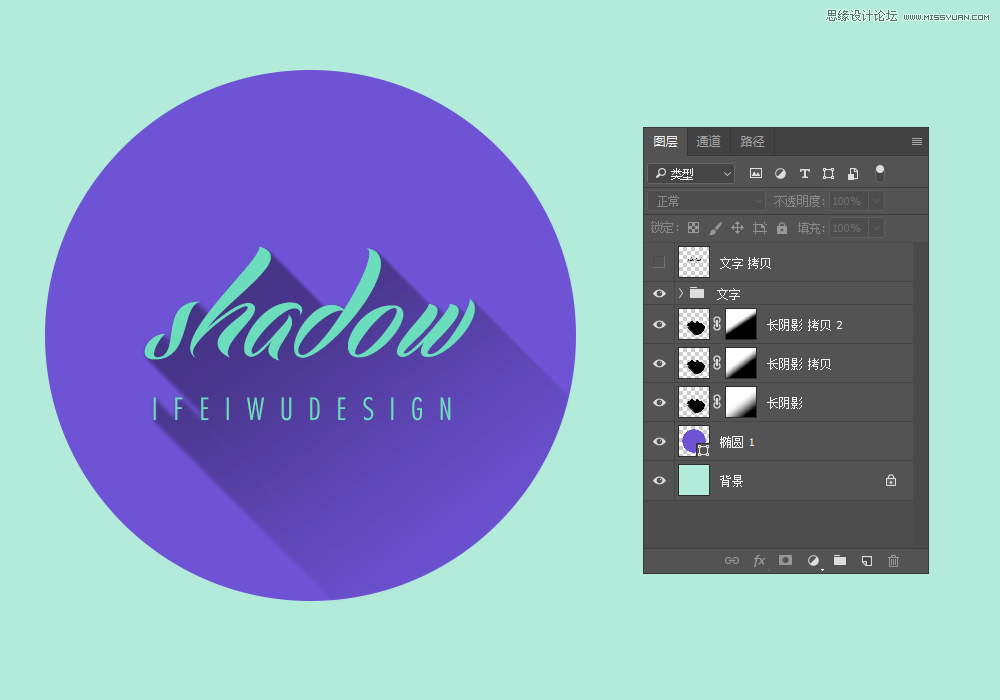Open the layers panel flyout menu
This screenshot has width=1000, height=700.
pyautogui.click(x=917, y=142)
